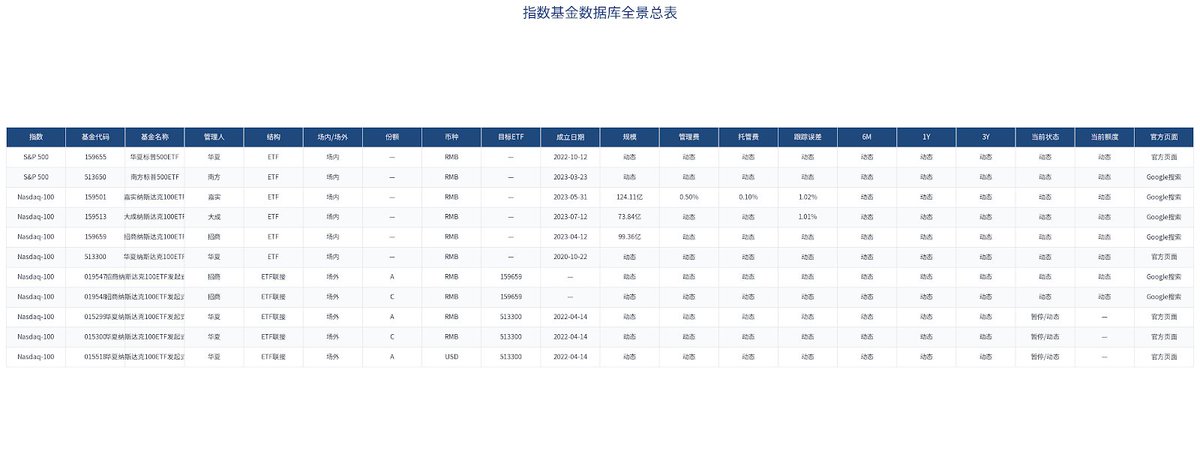Click fund name 南方标普500ETF

pyautogui.click(x=155, y=177)
